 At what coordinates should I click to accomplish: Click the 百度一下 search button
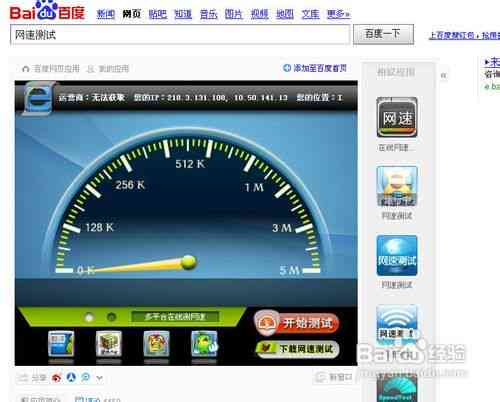(x=383, y=34)
